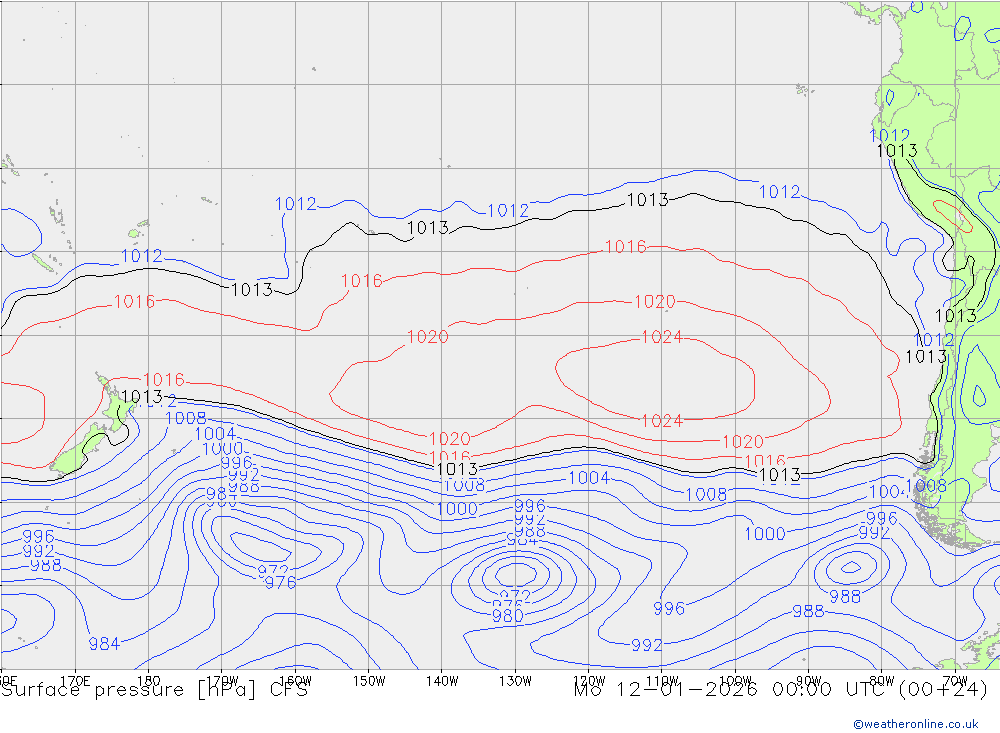Select the upper 1024 isobar label

coord(662,337)
